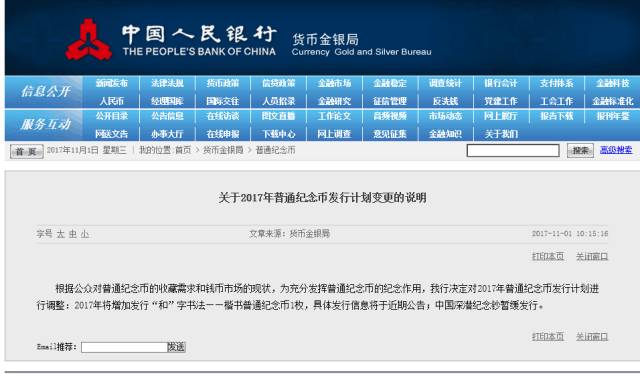The width and height of the screenshot is (640, 374).
Task: Go to the 金融科技 page
Action: pyautogui.click(x=612, y=83)
